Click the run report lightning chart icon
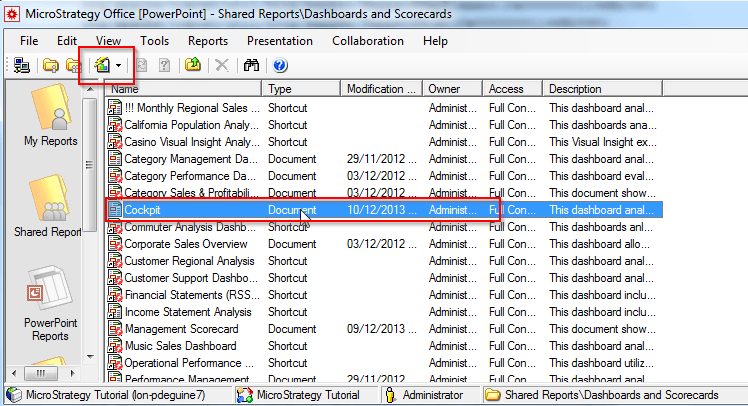The image size is (748, 406). 103,65
